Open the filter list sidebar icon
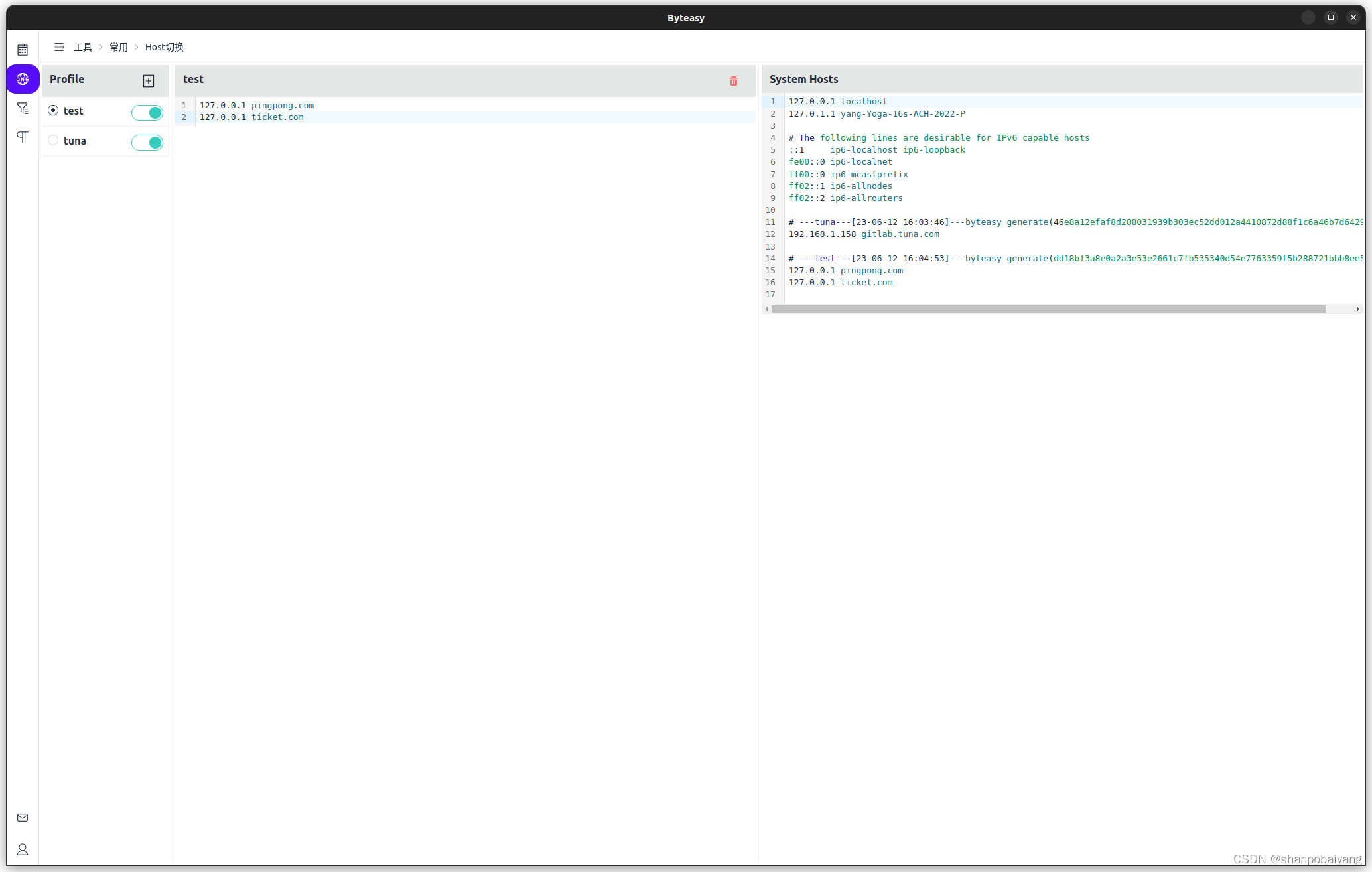Screen dimensions: 1372x872 pyautogui.click(x=23, y=108)
